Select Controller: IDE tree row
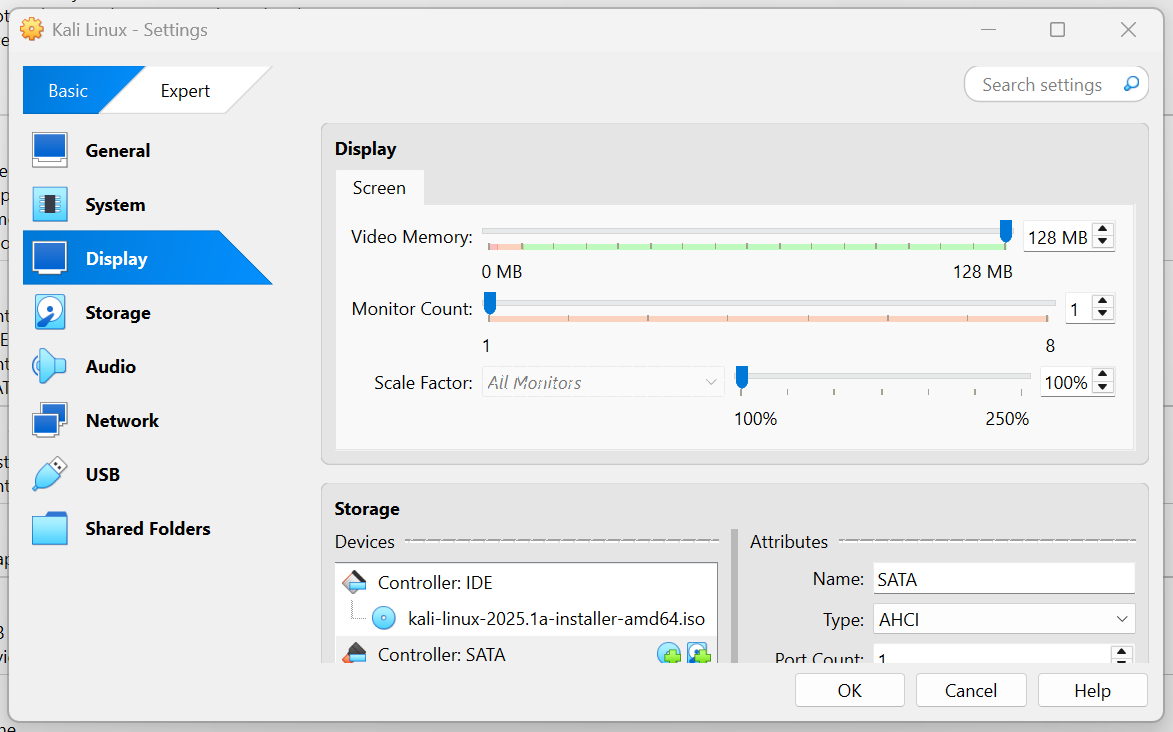Viewport: 1173px width, 732px height. 526,582
